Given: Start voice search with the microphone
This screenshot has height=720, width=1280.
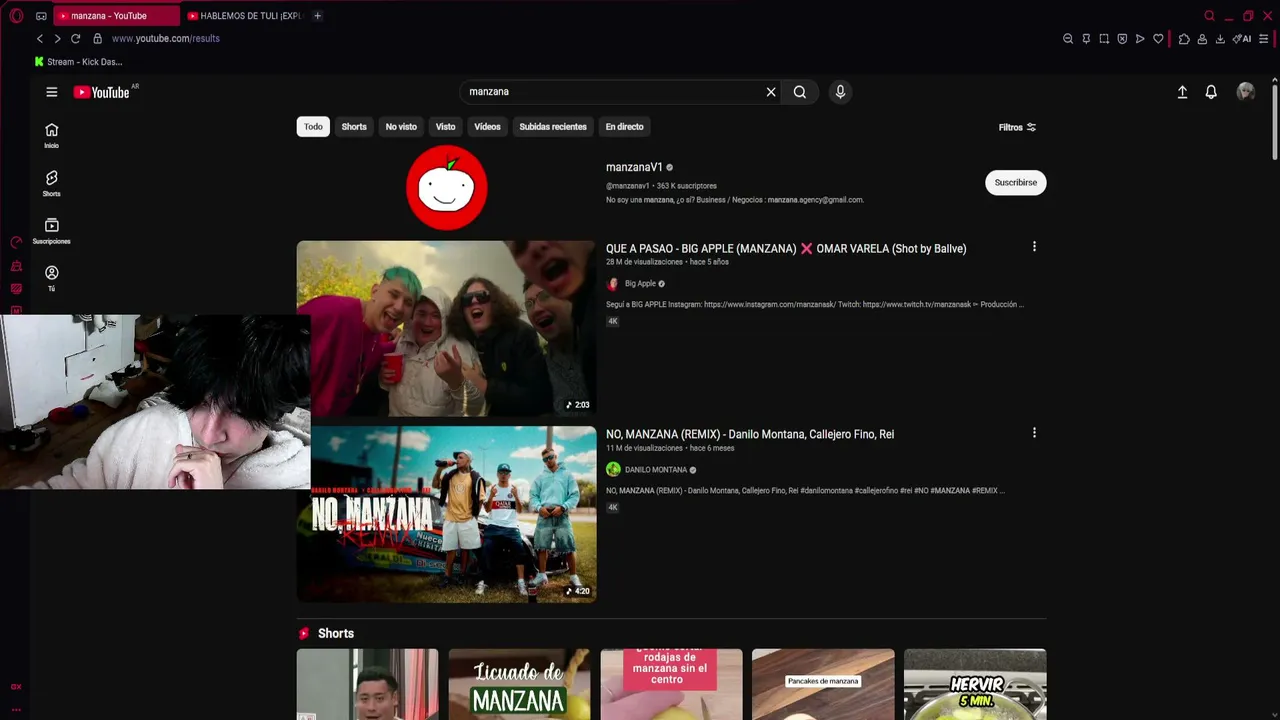Looking at the screenshot, I should pyautogui.click(x=840, y=92).
